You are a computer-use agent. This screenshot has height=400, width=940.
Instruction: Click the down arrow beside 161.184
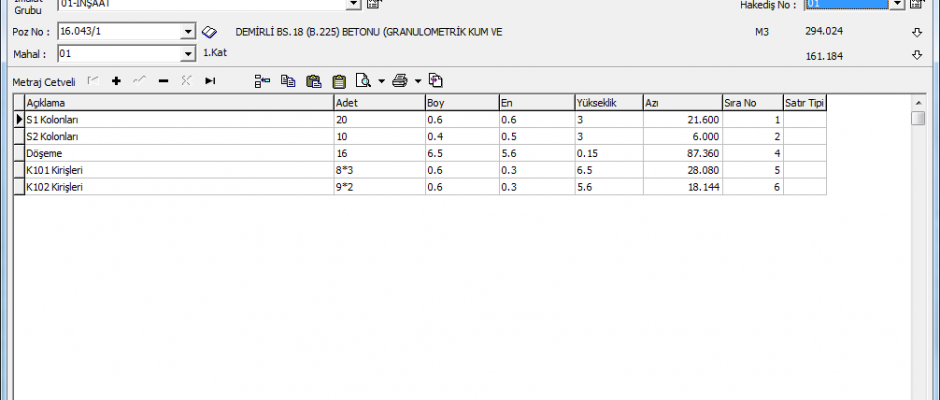(x=916, y=55)
